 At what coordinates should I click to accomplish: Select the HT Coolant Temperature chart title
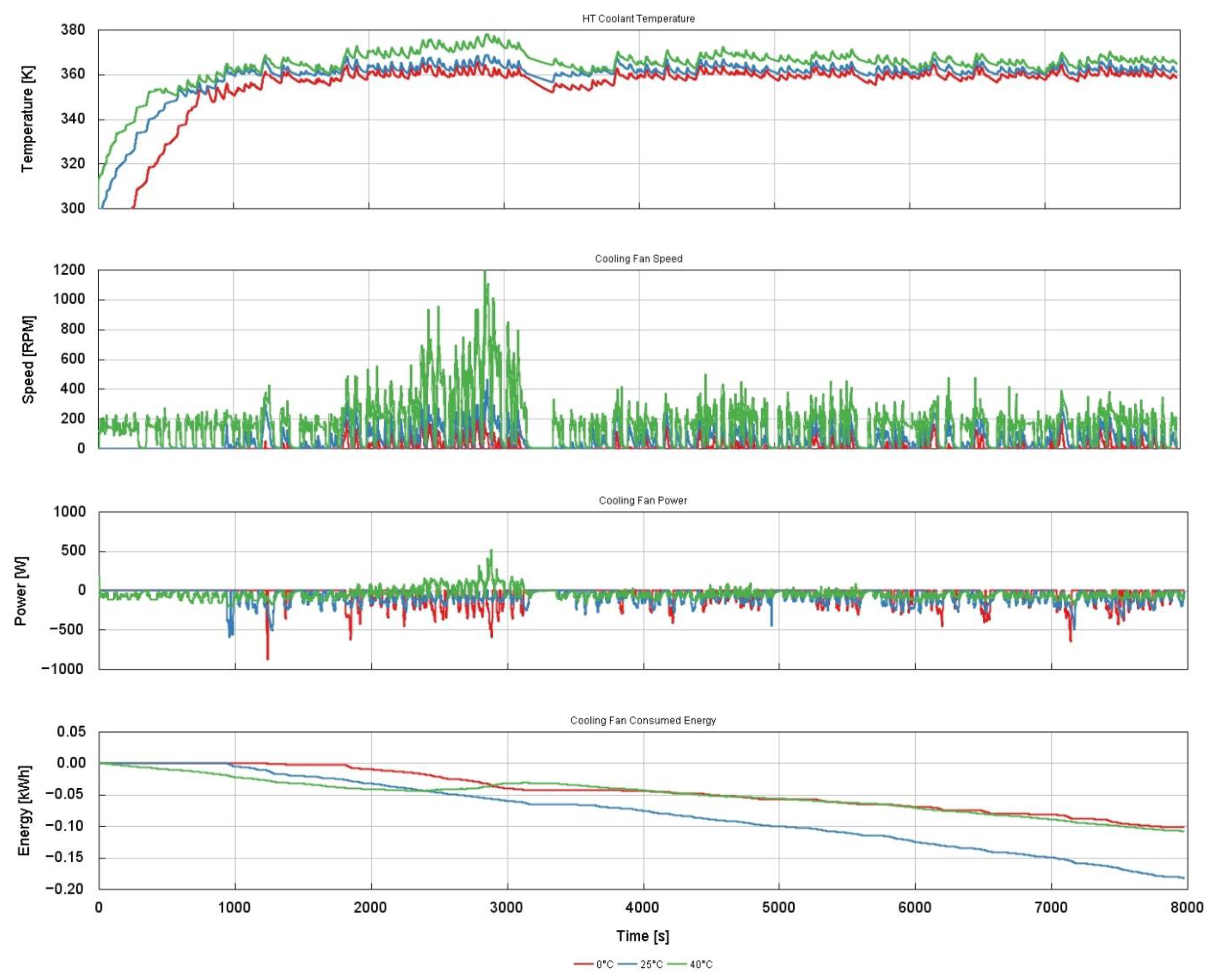(x=638, y=19)
